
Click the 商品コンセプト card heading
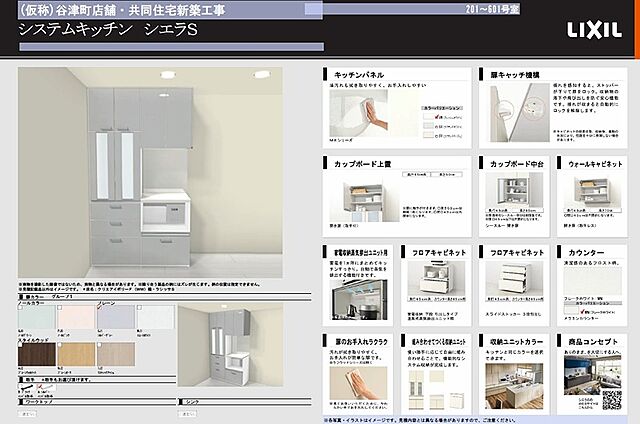coord(593,342)
